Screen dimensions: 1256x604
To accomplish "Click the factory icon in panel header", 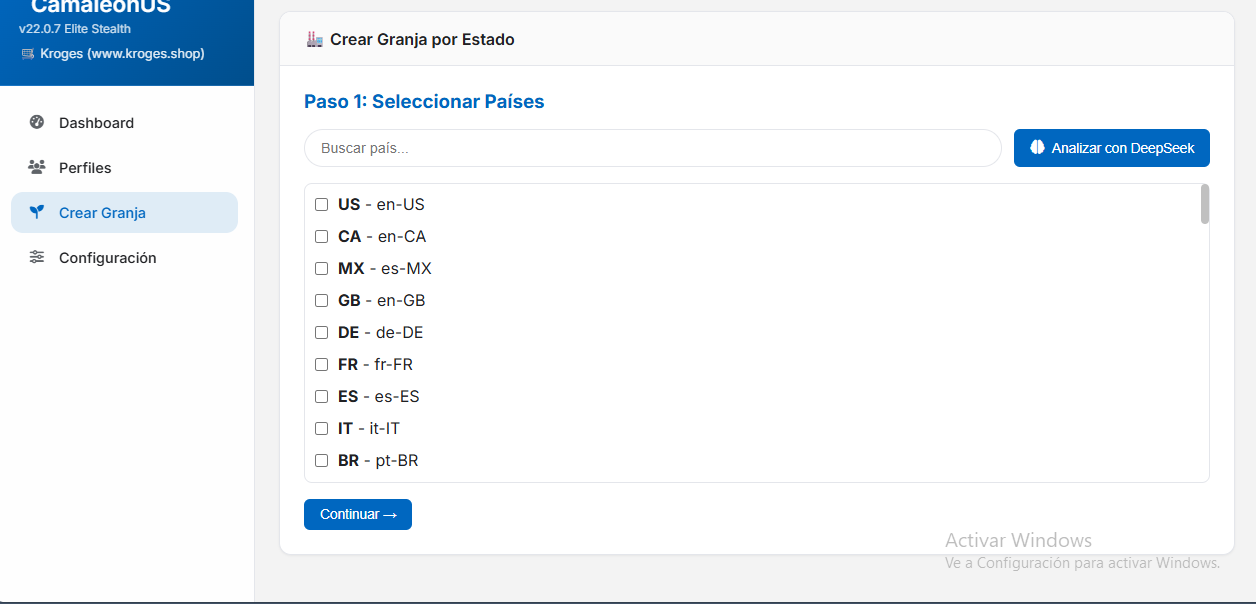I will 315,40.
